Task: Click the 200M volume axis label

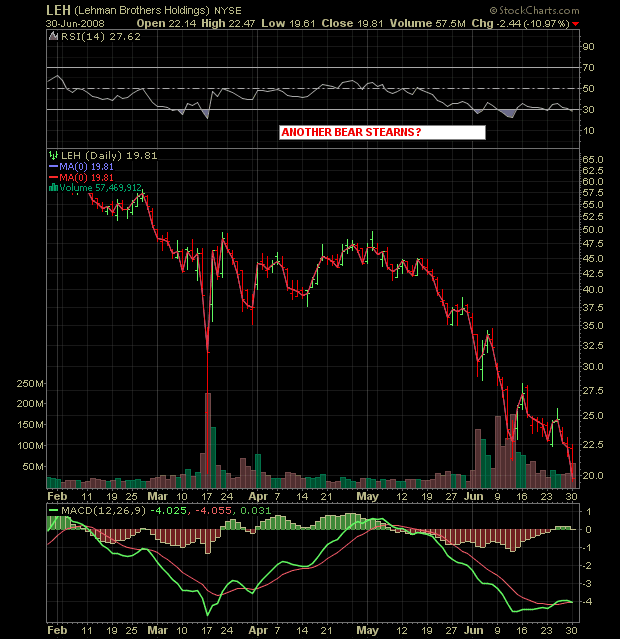Action: 30,403
